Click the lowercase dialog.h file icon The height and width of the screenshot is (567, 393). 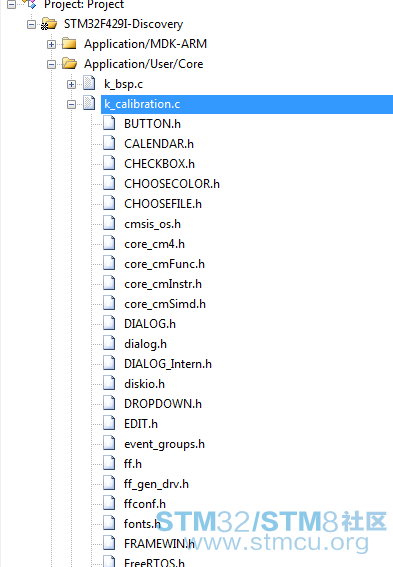[109, 343]
